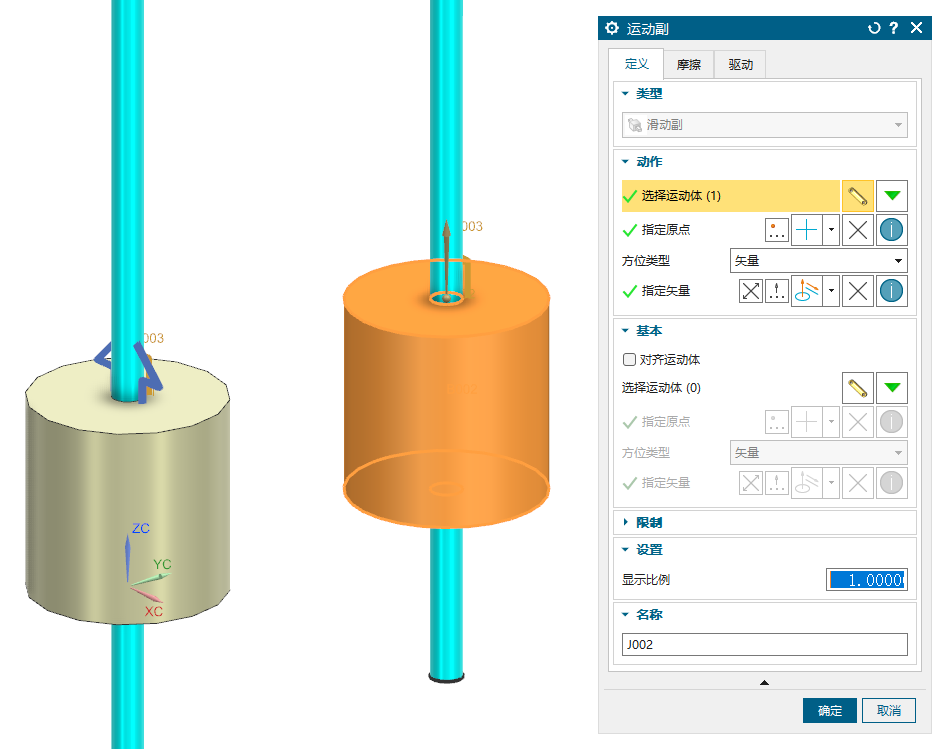Enable the 对齐运动体 checkbox
Image resolution: width=950 pixels, height=749 pixels.
pyautogui.click(x=630, y=359)
